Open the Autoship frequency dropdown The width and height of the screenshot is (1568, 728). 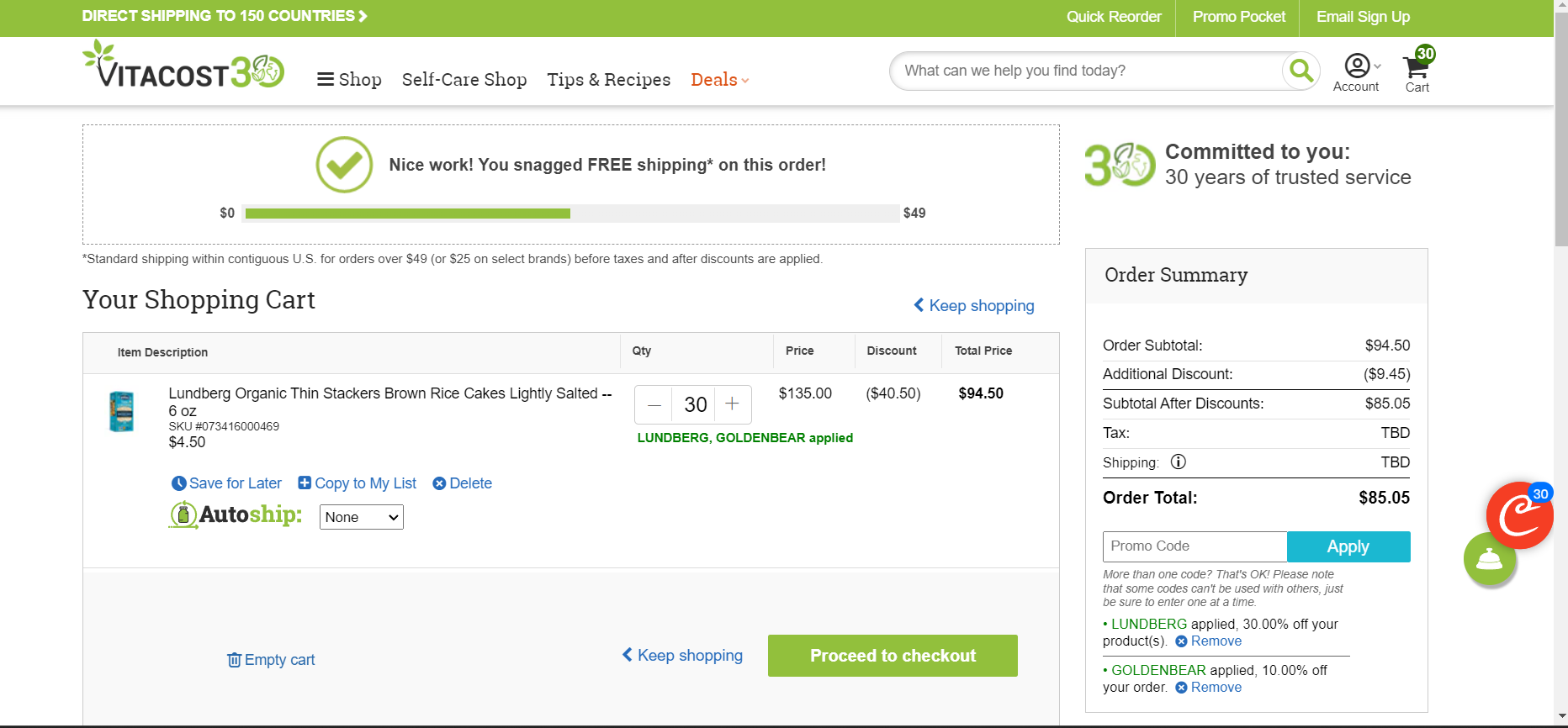point(362,517)
